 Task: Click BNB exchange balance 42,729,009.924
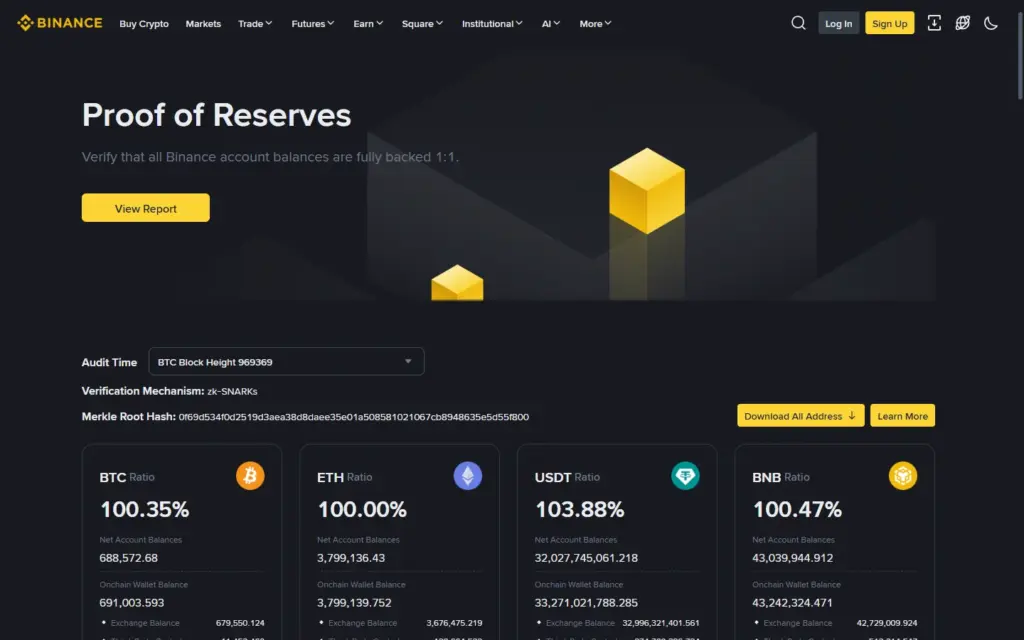(x=887, y=623)
